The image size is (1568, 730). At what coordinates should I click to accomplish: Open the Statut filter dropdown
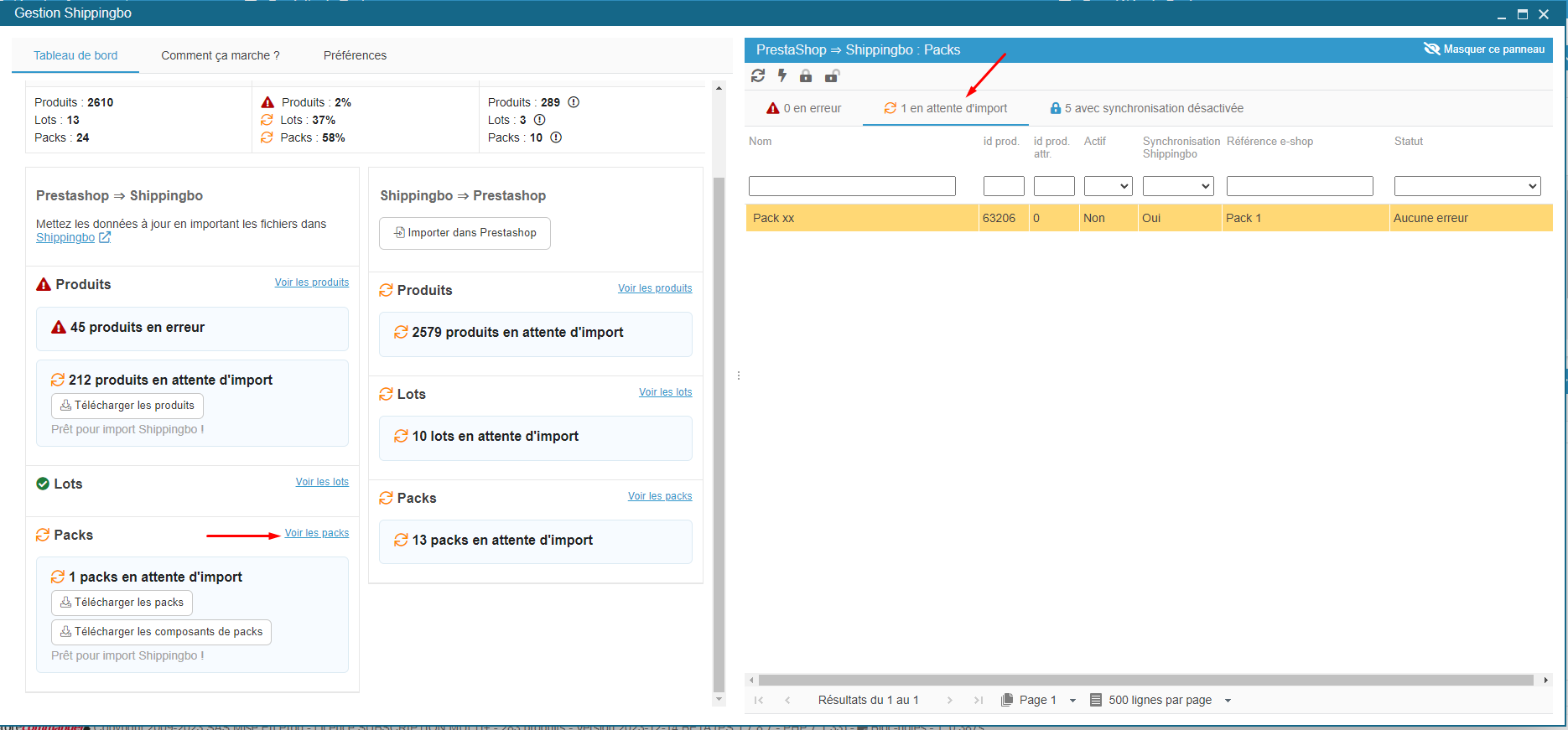[1467, 186]
